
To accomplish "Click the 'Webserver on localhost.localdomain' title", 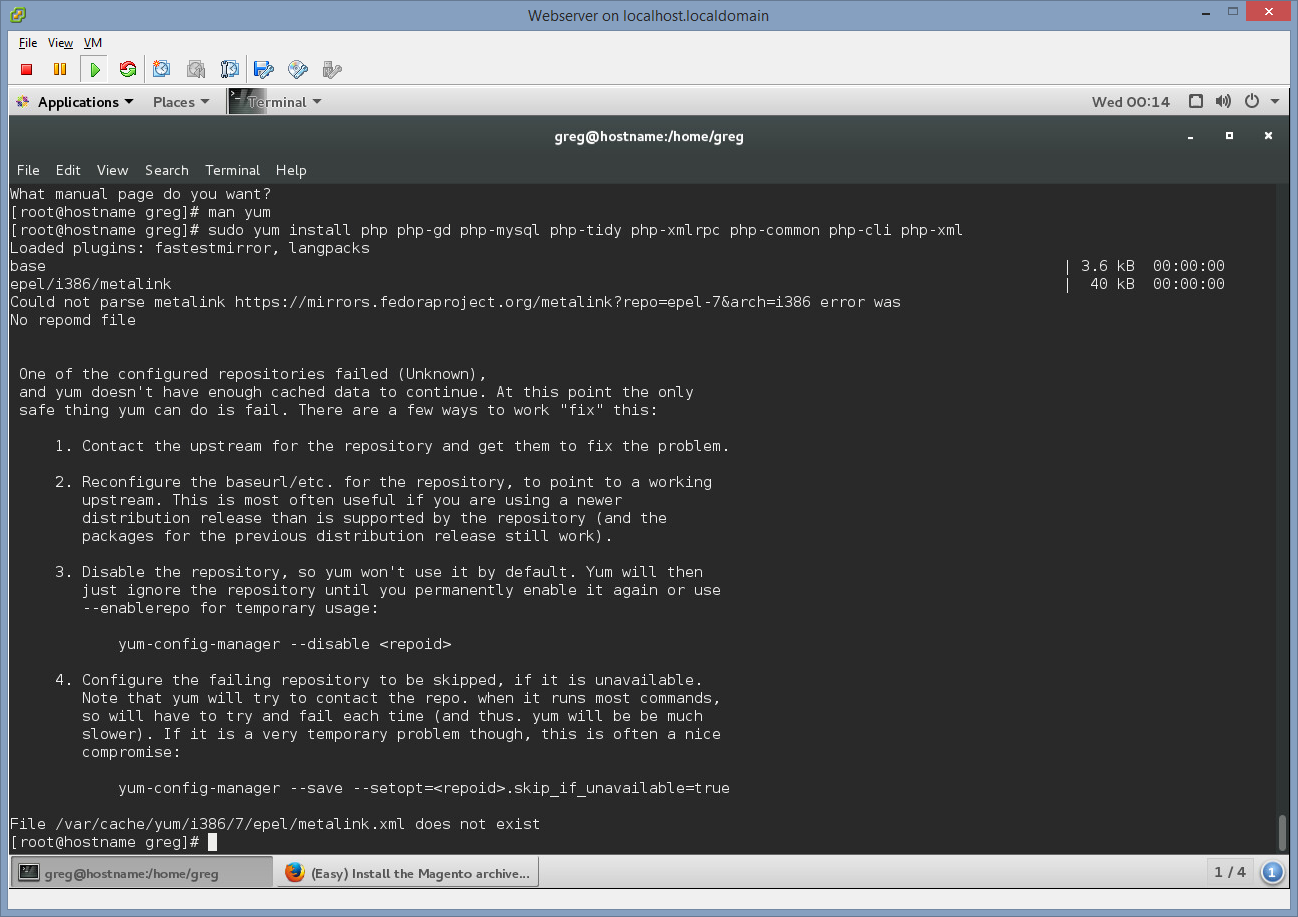I will coord(648,16).
